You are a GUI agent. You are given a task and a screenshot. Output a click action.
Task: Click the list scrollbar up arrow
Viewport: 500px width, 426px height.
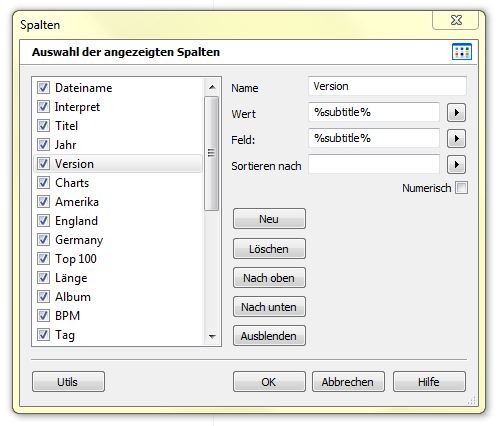click(212, 88)
